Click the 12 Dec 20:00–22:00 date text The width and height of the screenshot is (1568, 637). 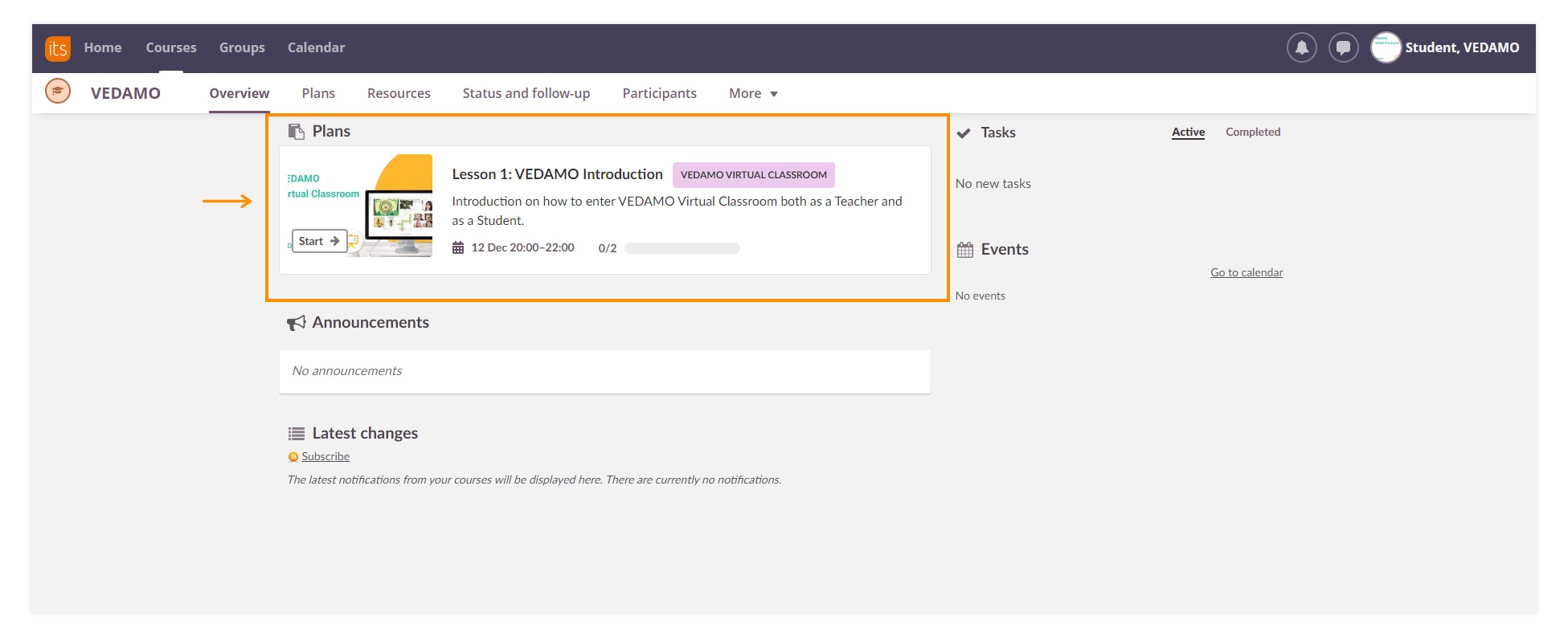(522, 247)
